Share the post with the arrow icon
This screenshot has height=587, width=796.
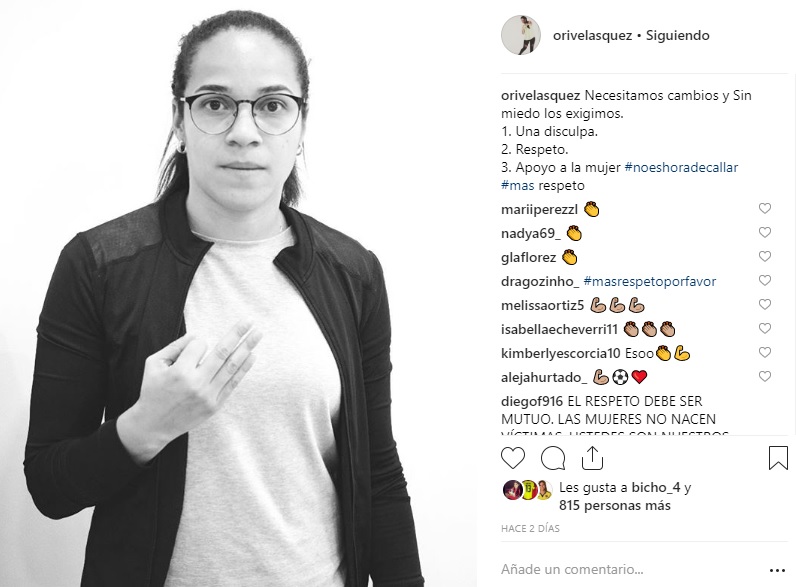(x=592, y=458)
